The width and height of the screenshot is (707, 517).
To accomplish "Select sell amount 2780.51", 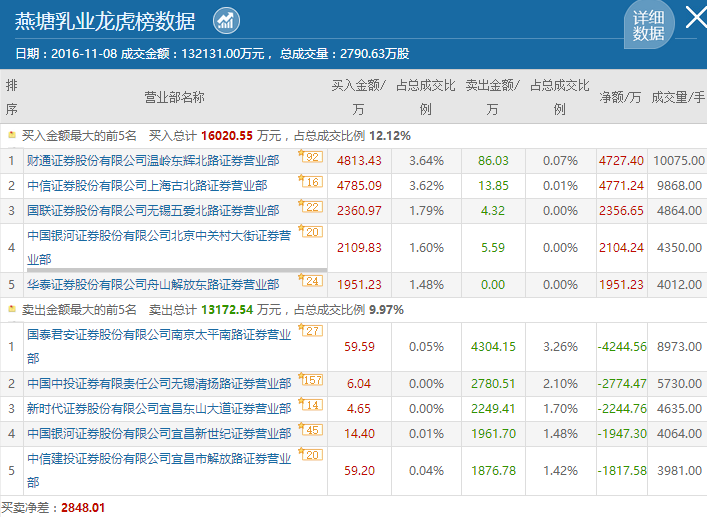I will tap(493, 384).
